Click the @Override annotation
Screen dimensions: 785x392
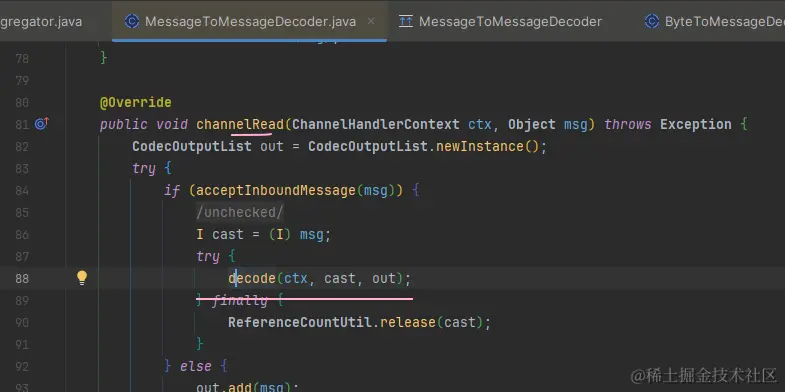[x=136, y=102]
